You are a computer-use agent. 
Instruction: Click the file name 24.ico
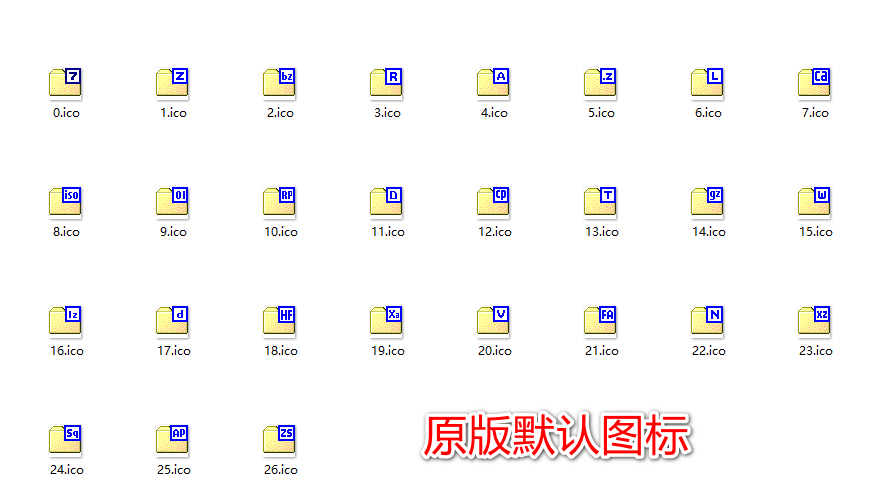coord(67,470)
